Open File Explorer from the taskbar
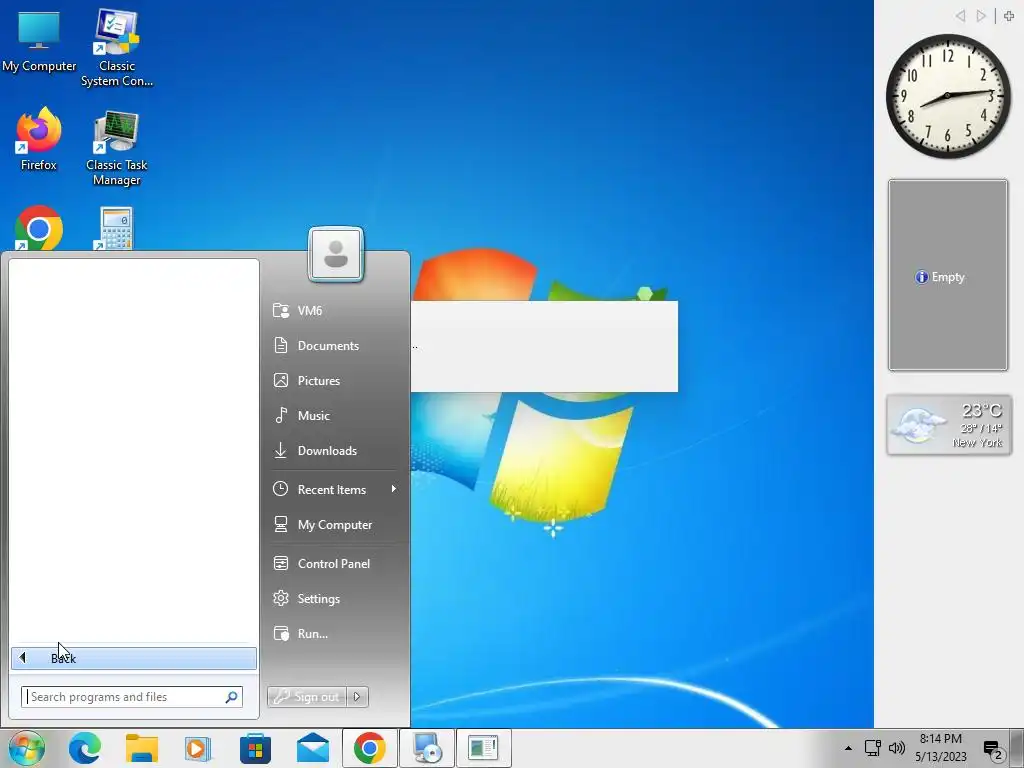Screen dimensions: 1024x768 (142, 748)
